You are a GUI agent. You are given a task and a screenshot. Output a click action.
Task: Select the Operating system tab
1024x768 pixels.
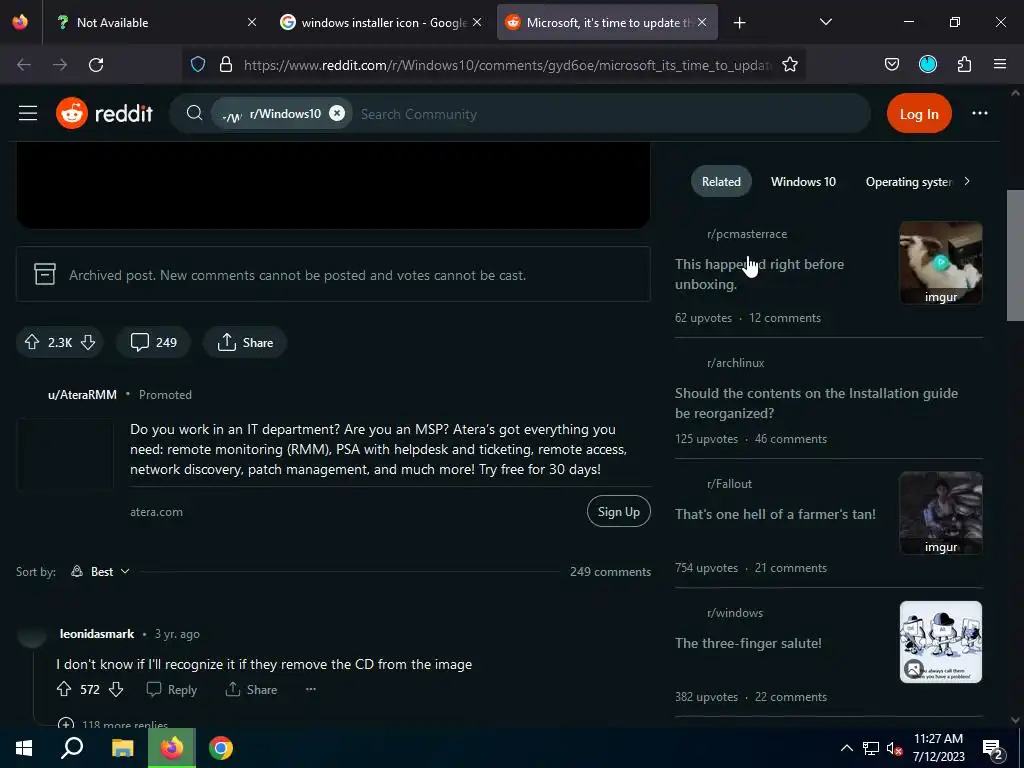908,182
